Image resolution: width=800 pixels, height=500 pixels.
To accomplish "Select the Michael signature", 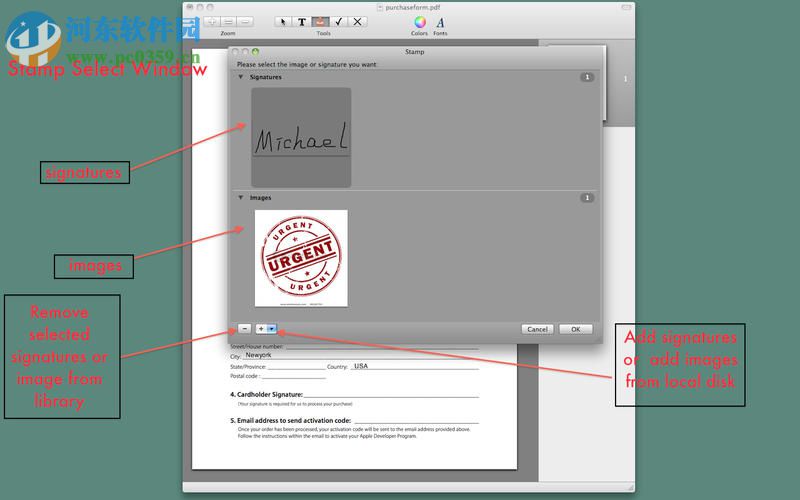I will (301, 137).
